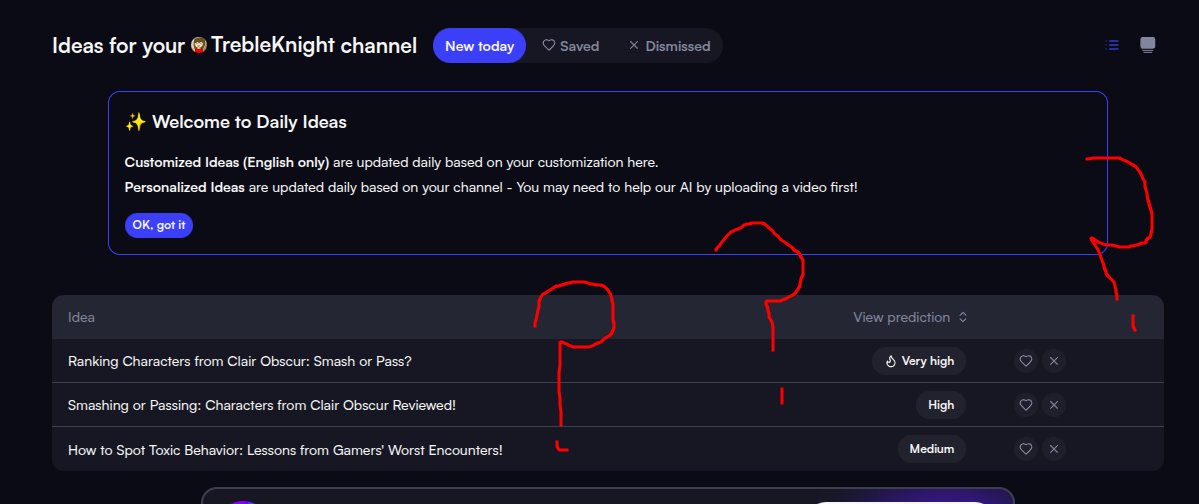Sort by View prediction column
This screenshot has width=1199, height=504.
click(x=910, y=317)
